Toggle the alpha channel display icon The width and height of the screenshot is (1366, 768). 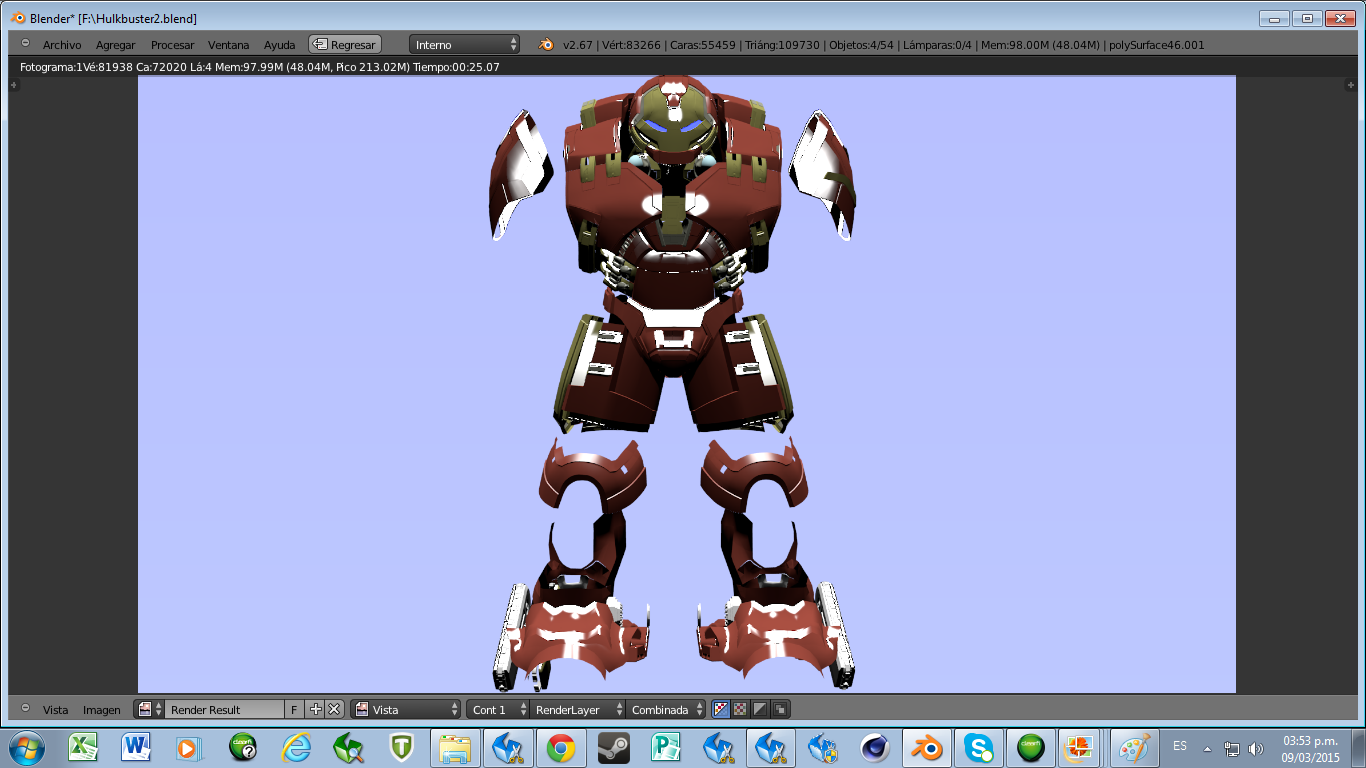760,709
